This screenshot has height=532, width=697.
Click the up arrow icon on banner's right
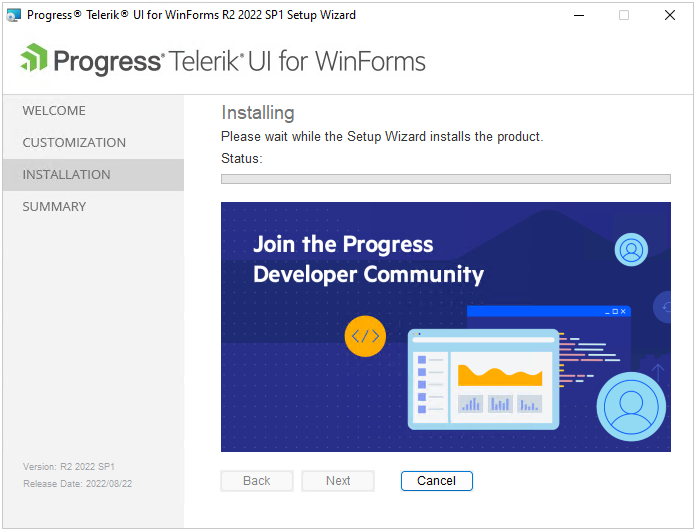click(x=658, y=371)
